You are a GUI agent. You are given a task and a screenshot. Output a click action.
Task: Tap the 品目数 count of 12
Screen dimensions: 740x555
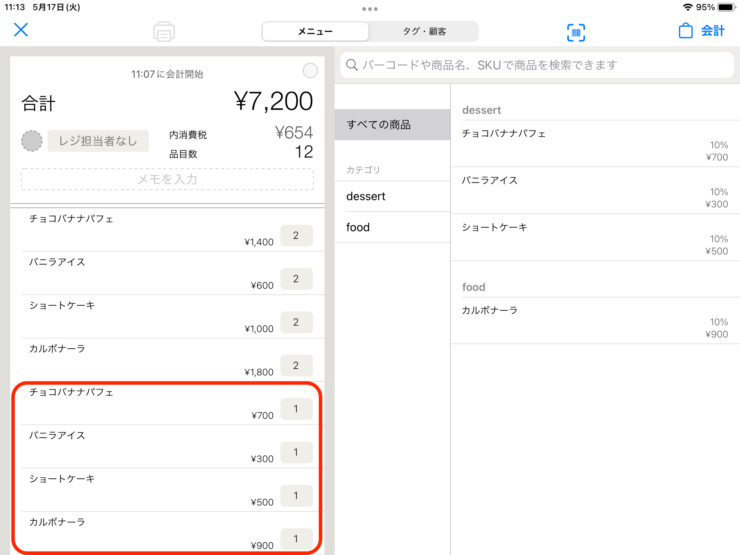coord(303,152)
